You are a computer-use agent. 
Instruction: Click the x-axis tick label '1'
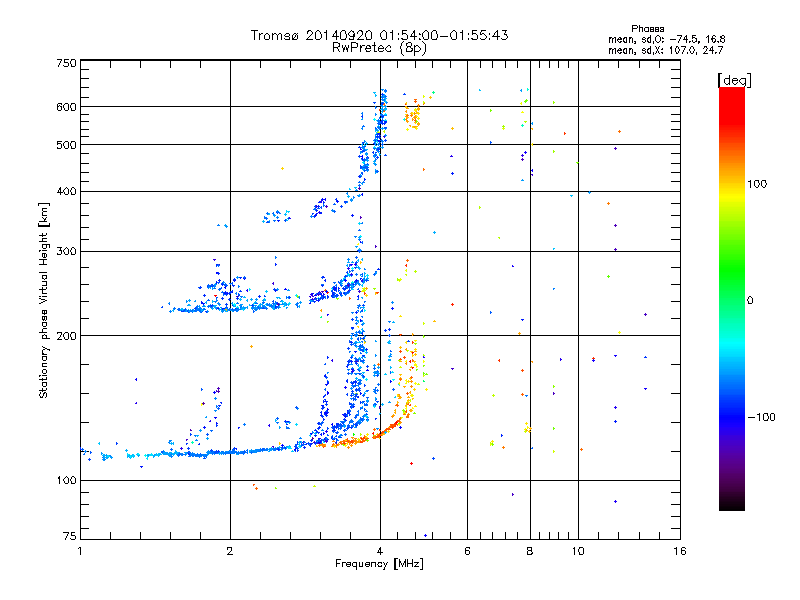click(80, 551)
